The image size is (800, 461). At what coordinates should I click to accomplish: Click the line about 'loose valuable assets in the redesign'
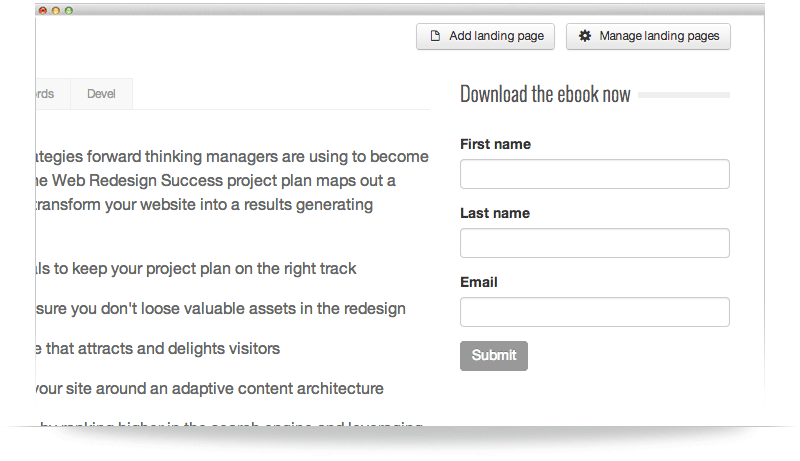(x=220, y=309)
